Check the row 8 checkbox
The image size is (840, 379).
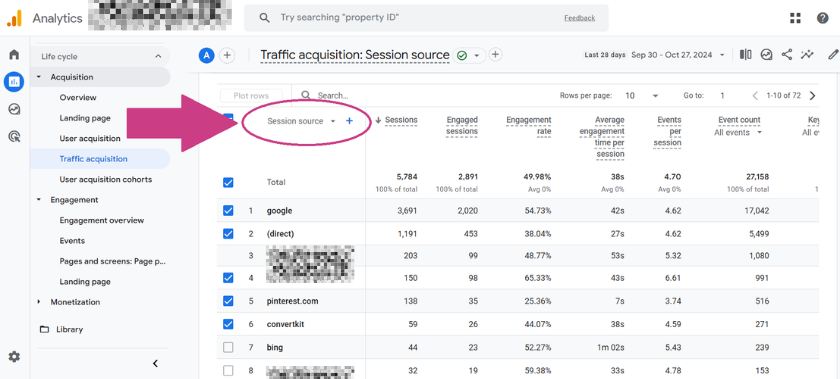[x=228, y=370]
